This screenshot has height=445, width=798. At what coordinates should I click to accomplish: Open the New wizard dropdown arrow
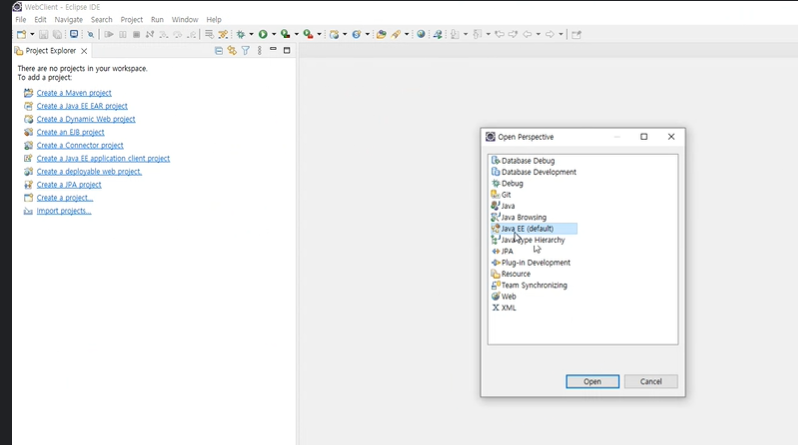click(x=32, y=35)
